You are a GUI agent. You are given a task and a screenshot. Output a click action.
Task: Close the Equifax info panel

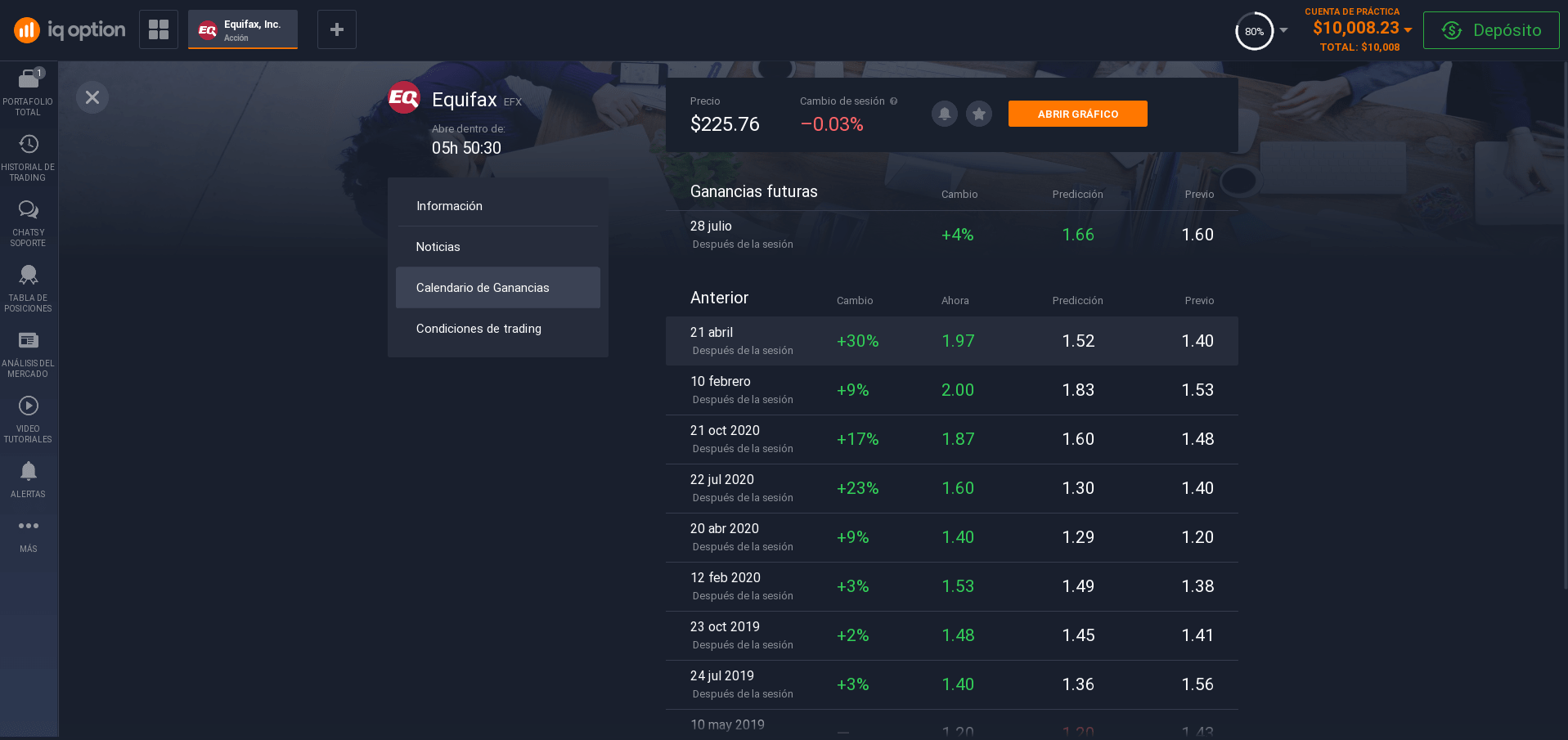(92, 97)
